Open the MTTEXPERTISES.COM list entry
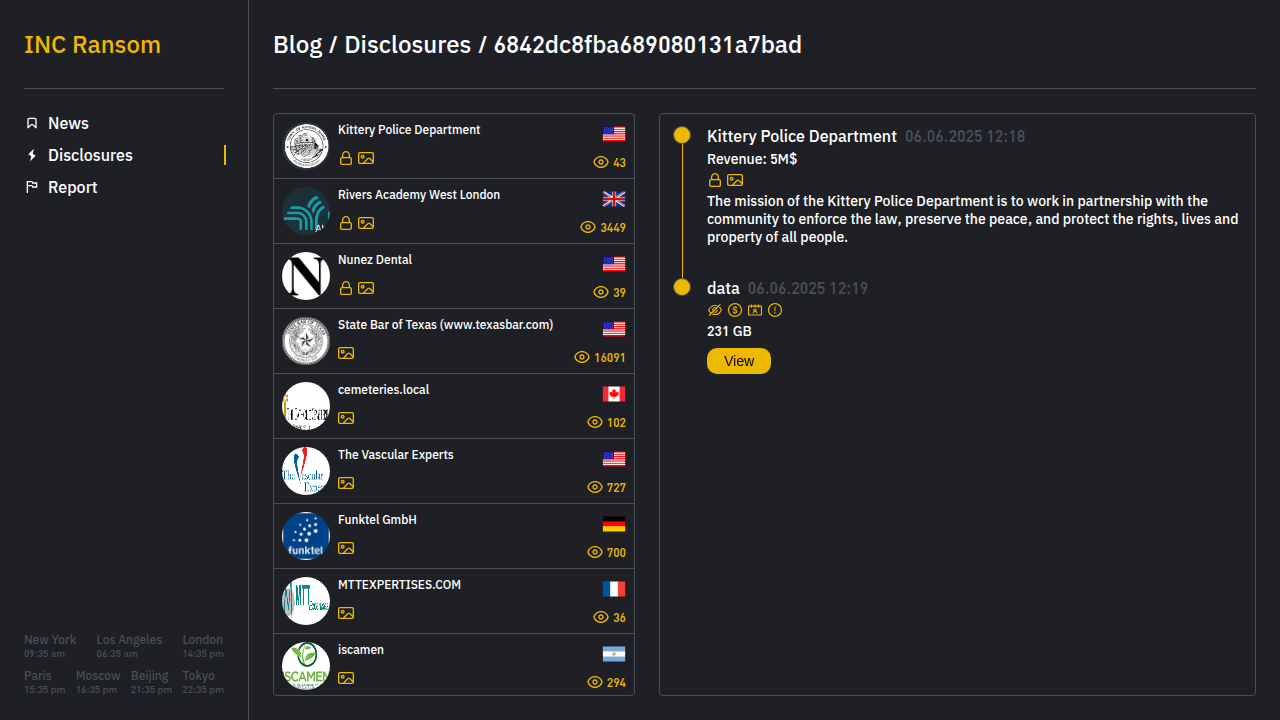1280x720 pixels. click(454, 601)
